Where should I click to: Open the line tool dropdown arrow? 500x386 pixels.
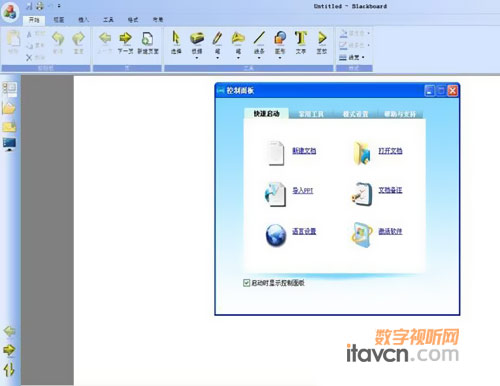259,58
